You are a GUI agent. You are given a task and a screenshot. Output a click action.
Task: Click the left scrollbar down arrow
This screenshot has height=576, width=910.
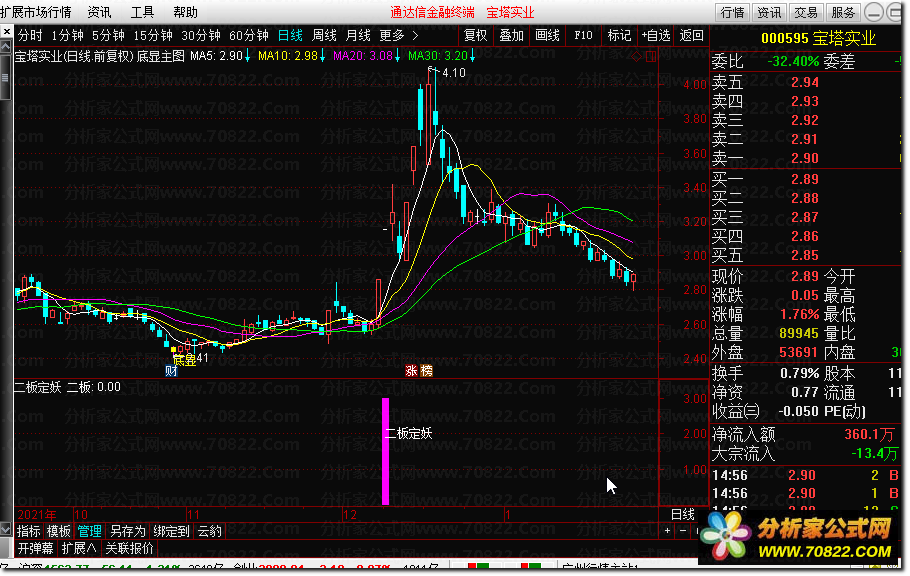6,529
